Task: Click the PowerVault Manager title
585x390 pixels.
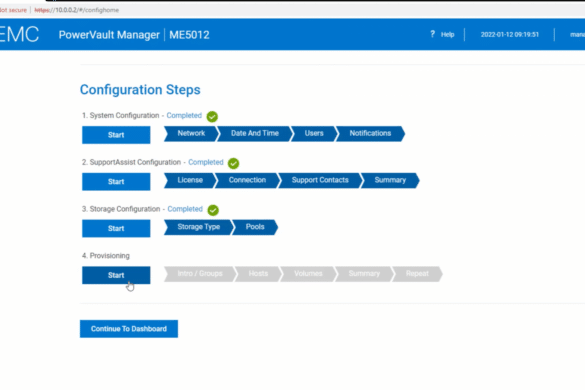Action: coord(109,35)
